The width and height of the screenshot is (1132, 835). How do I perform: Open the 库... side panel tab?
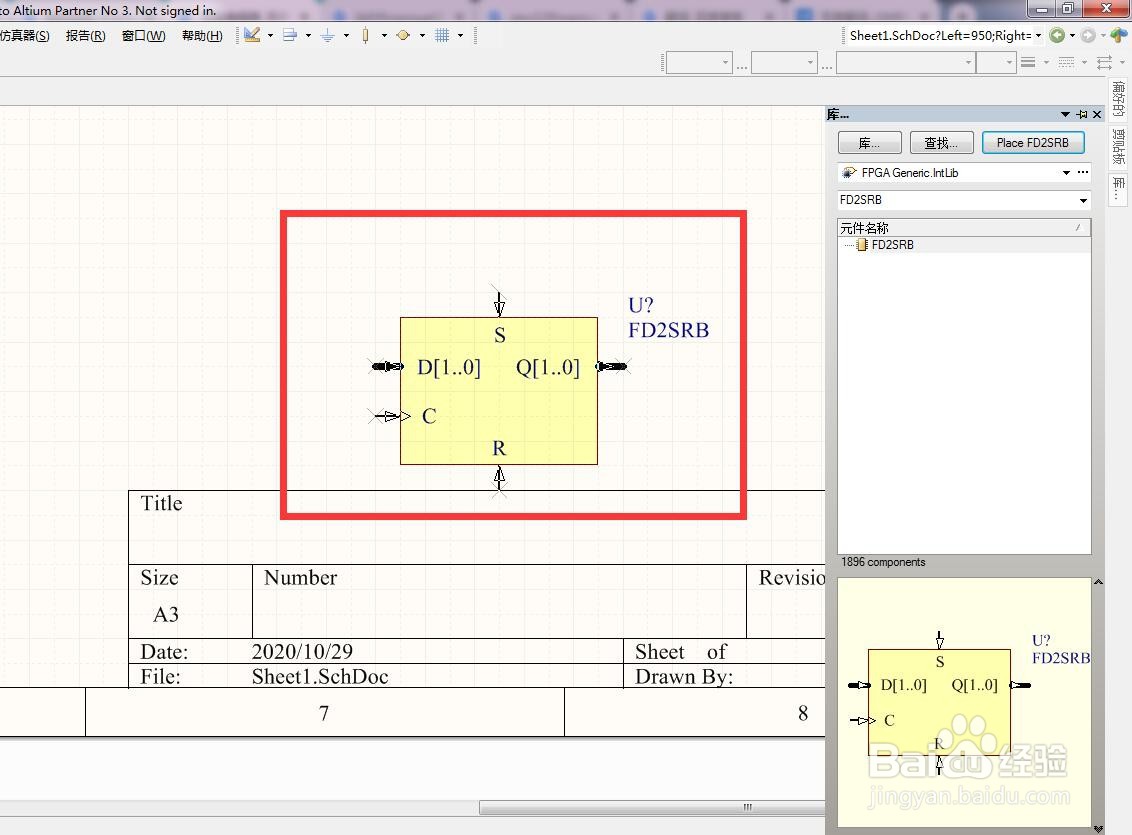pos(1118,190)
